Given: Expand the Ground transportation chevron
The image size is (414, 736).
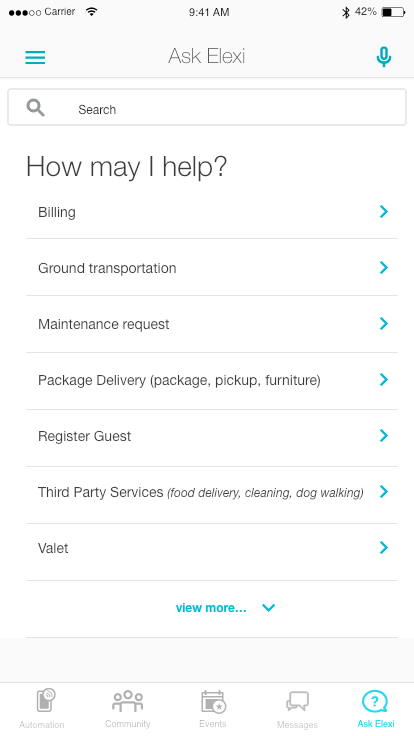Looking at the screenshot, I should click(x=384, y=268).
